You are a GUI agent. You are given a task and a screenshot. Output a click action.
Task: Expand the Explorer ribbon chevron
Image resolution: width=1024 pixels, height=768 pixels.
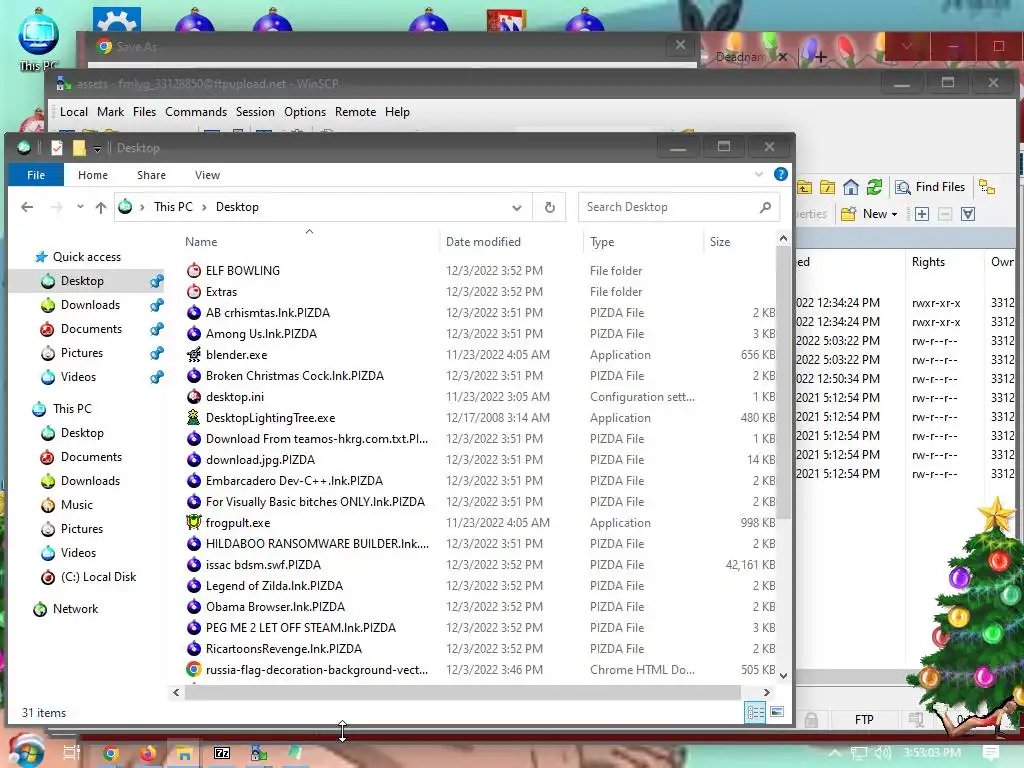tap(758, 174)
